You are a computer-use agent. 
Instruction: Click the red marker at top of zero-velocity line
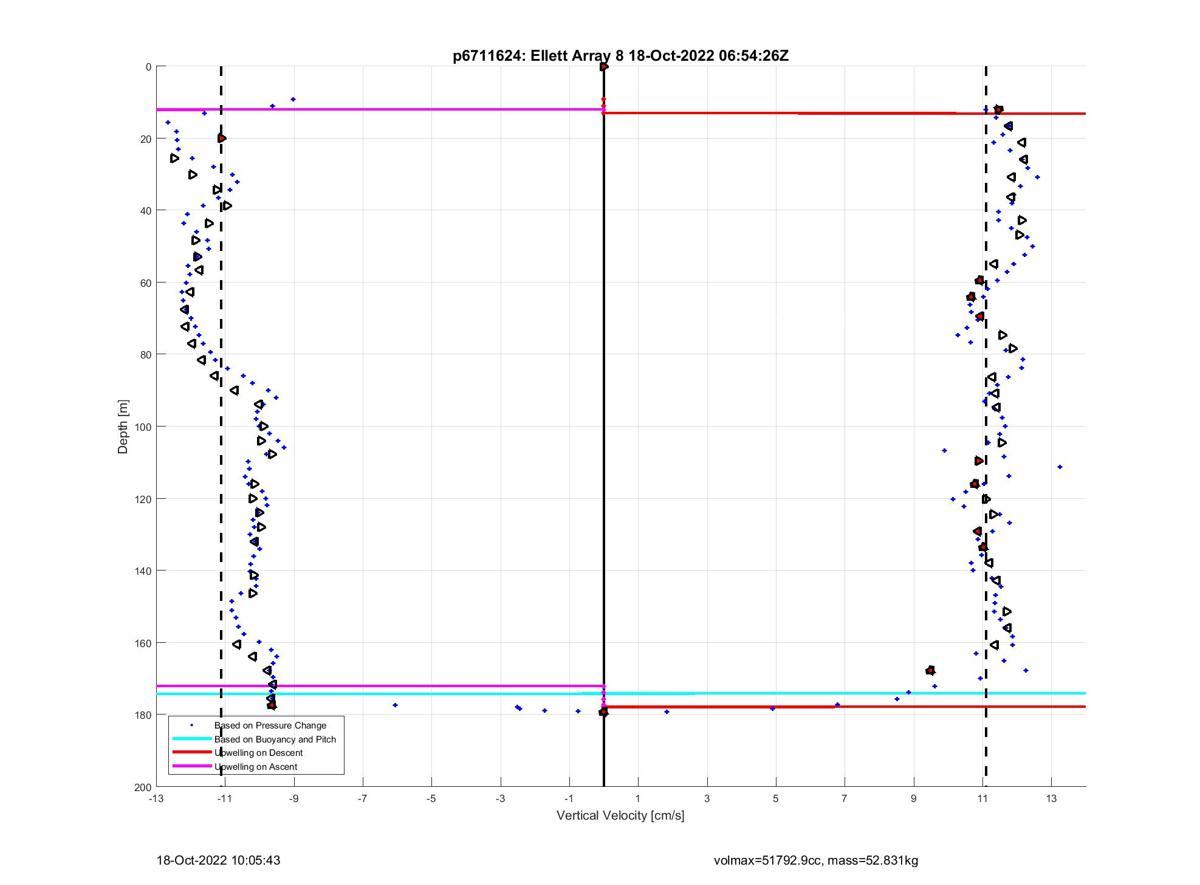click(604, 67)
